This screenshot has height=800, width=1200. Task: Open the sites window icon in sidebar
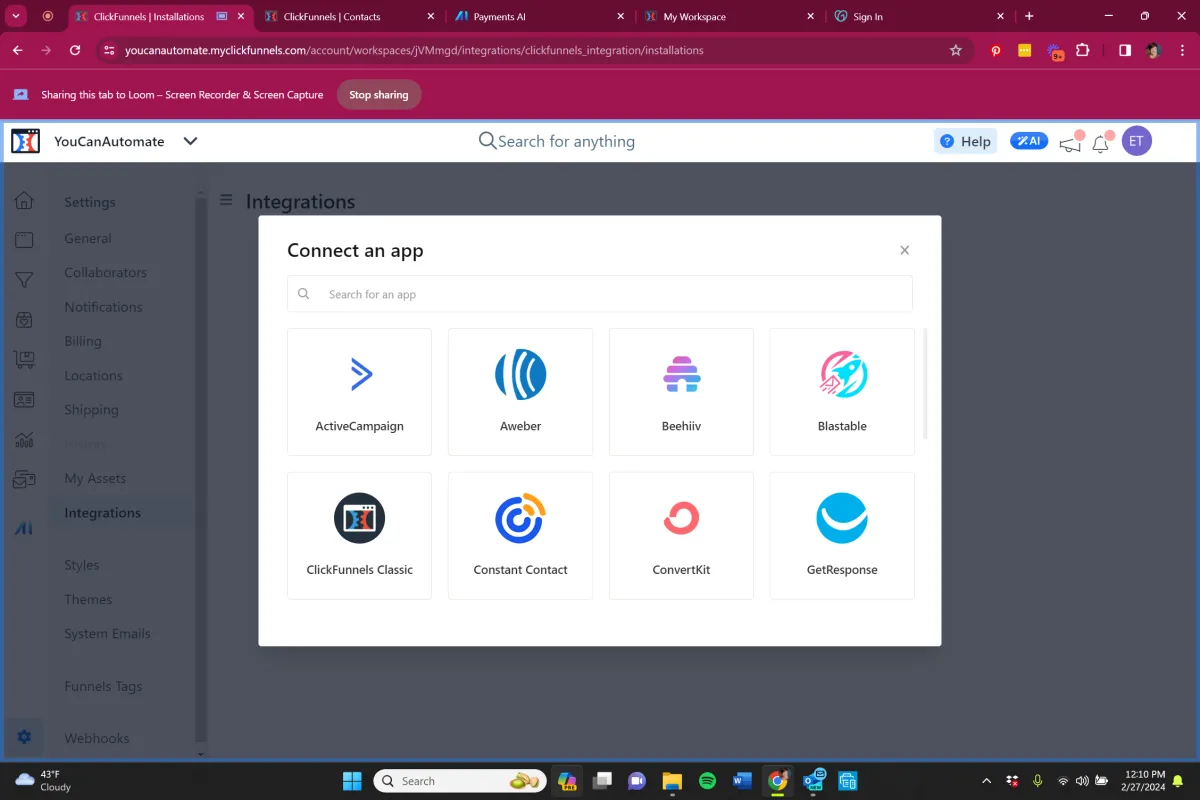click(24, 240)
